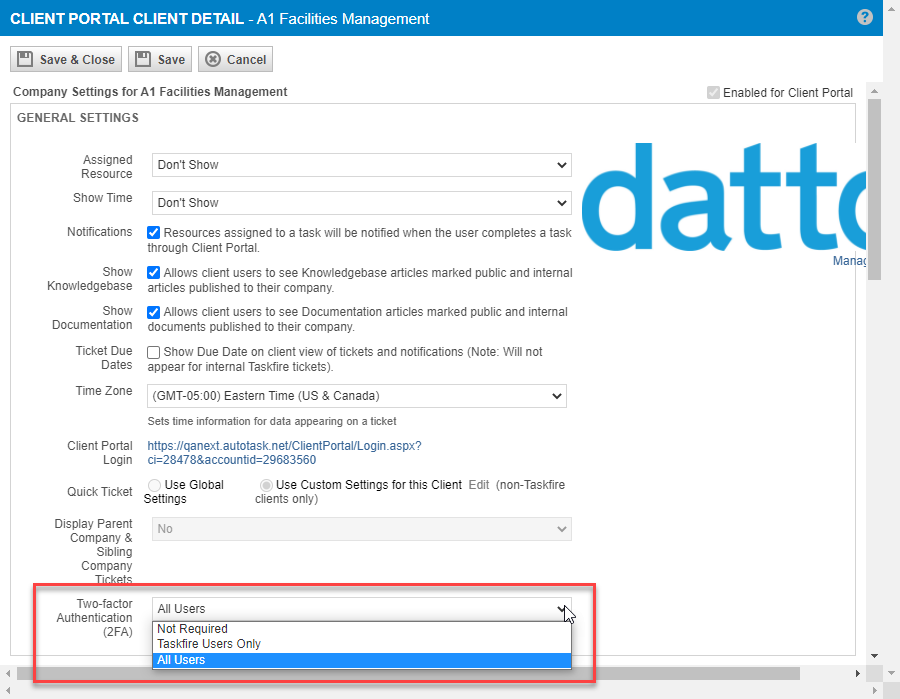Uncheck the Notifications checkbox

point(153,232)
